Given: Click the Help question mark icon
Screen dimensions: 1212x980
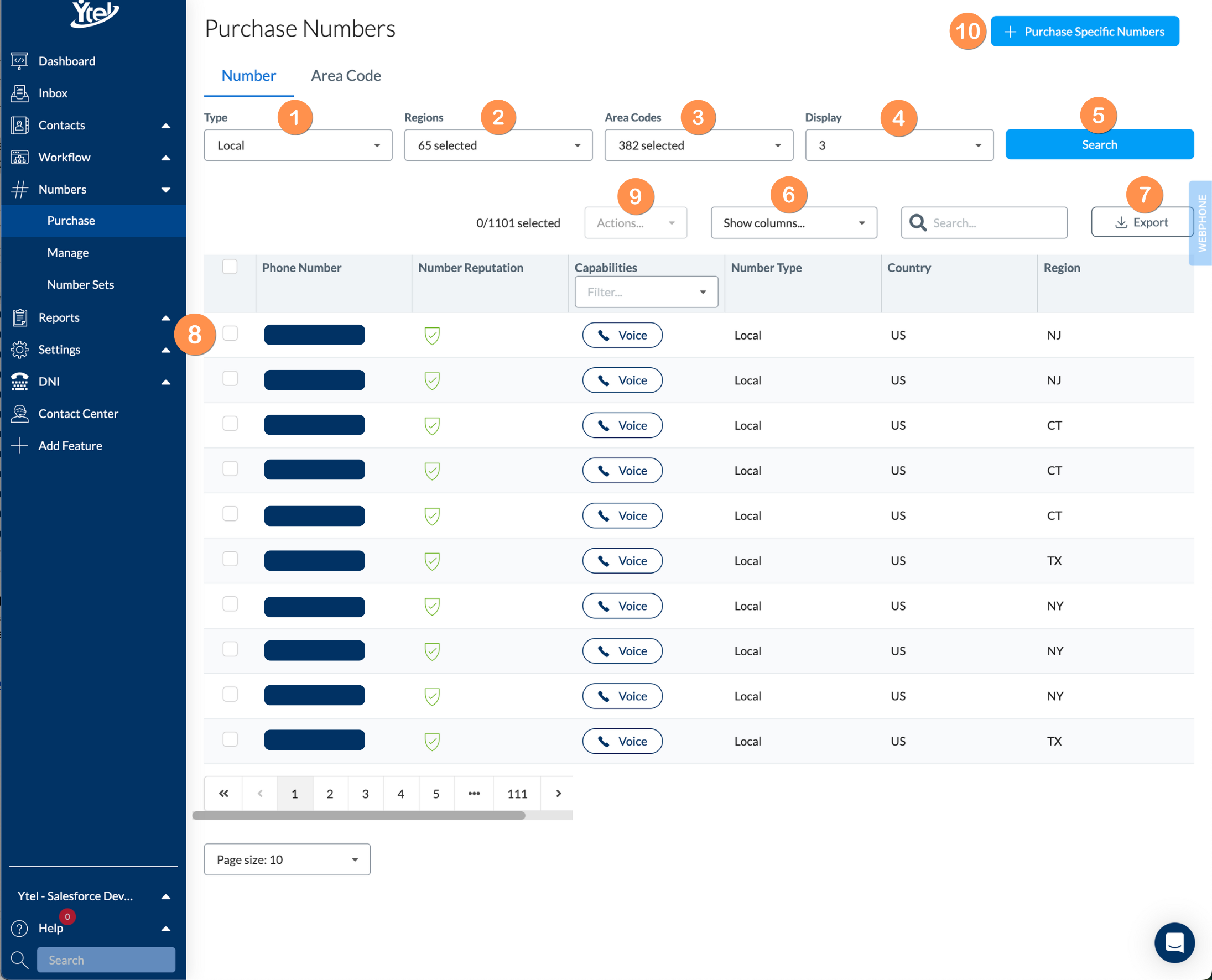Looking at the screenshot, I should click(19, 928).
